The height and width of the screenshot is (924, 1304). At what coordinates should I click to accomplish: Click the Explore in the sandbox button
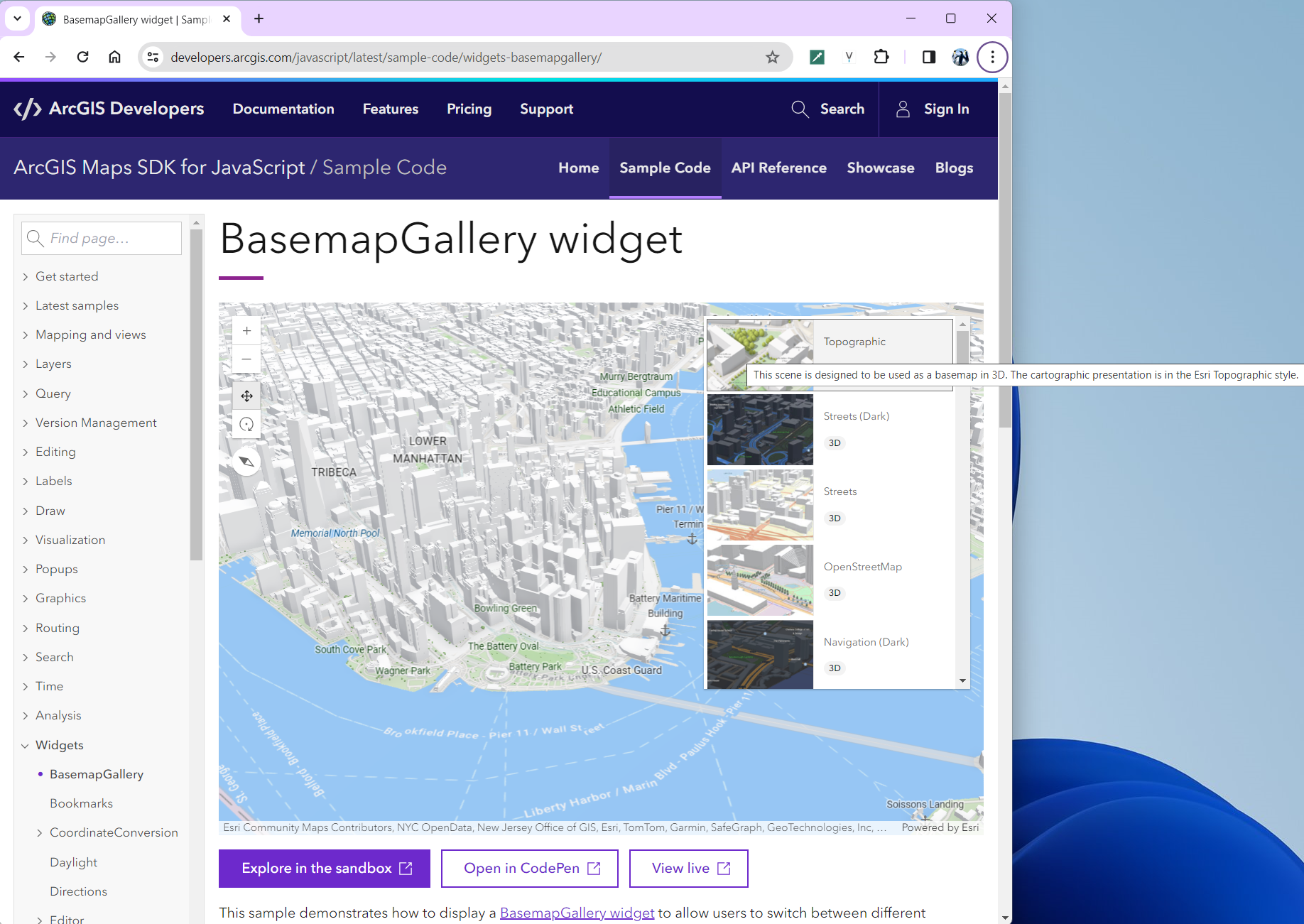324,868
